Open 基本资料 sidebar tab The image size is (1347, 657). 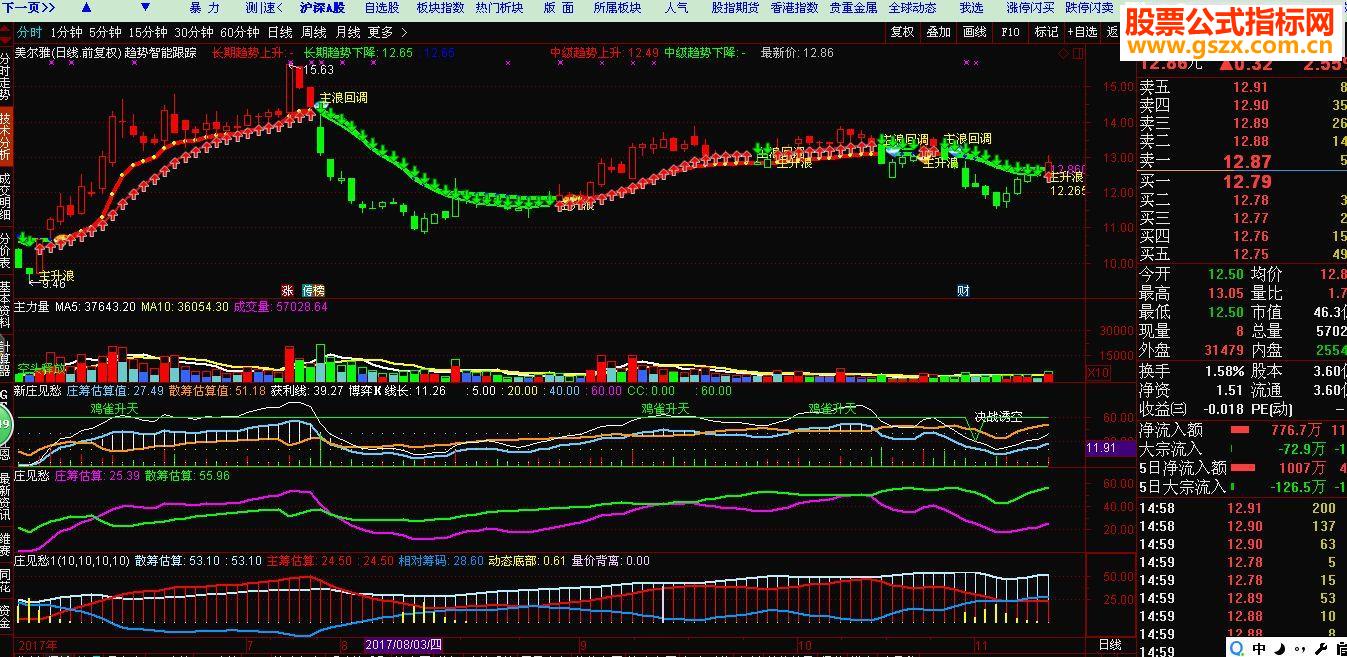(5, 307)
